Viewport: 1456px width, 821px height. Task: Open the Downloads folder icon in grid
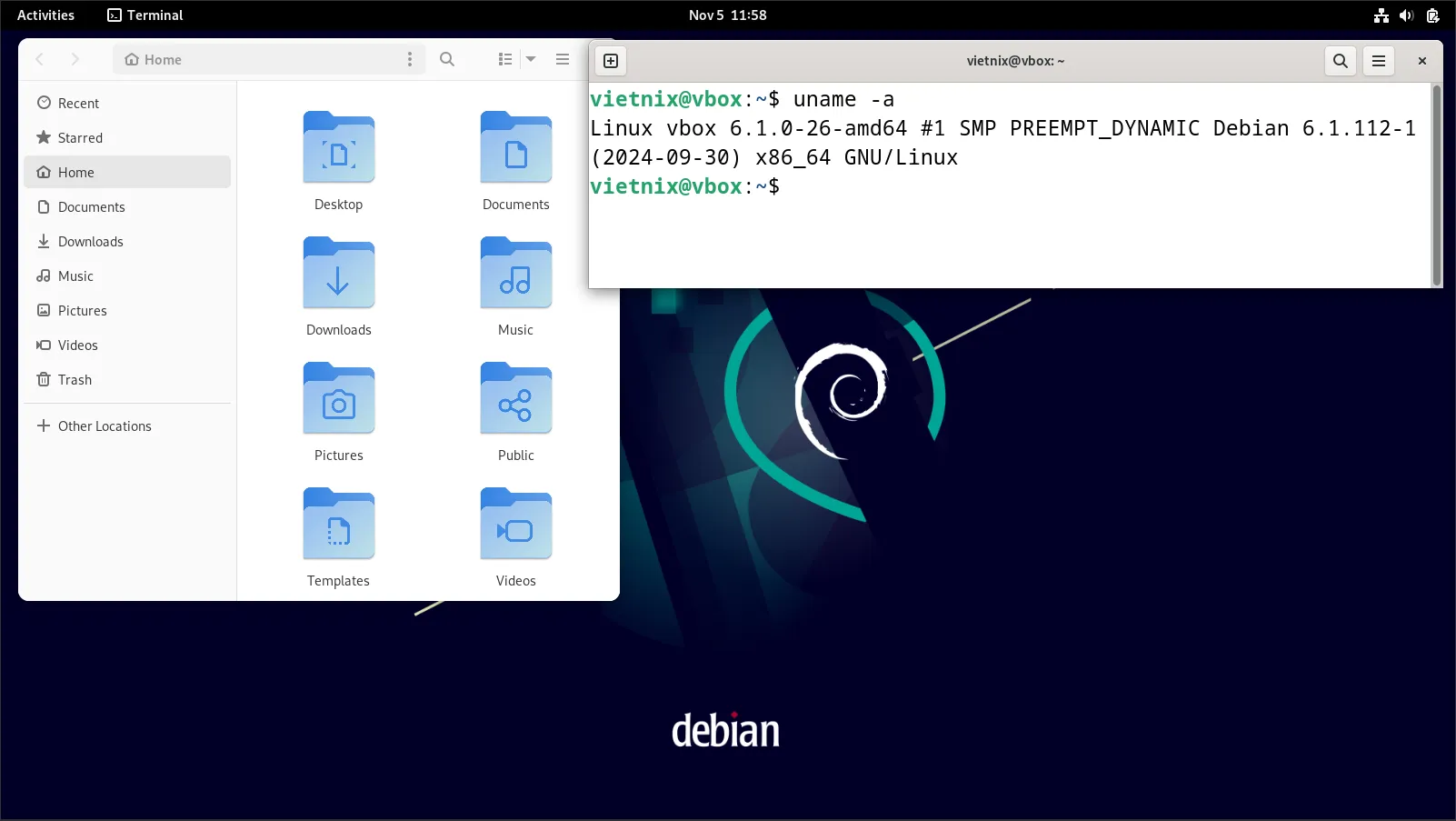pyautogui.click(x=338, y=273)
